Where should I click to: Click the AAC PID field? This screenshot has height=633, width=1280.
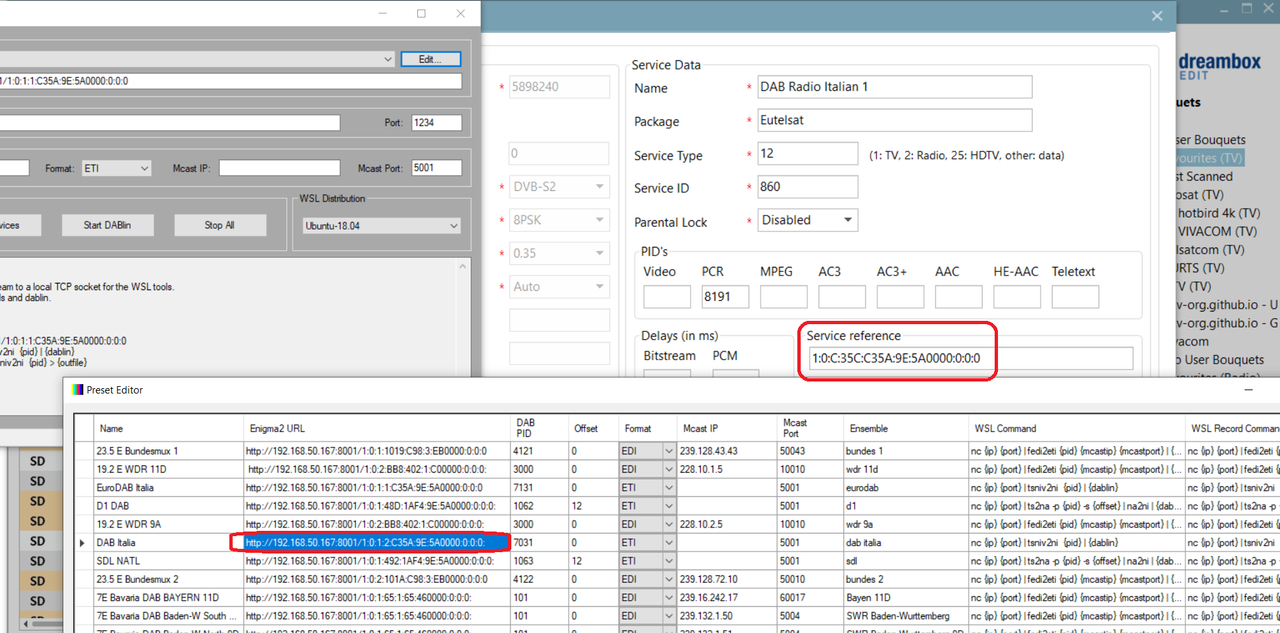[x=958, y=296]
